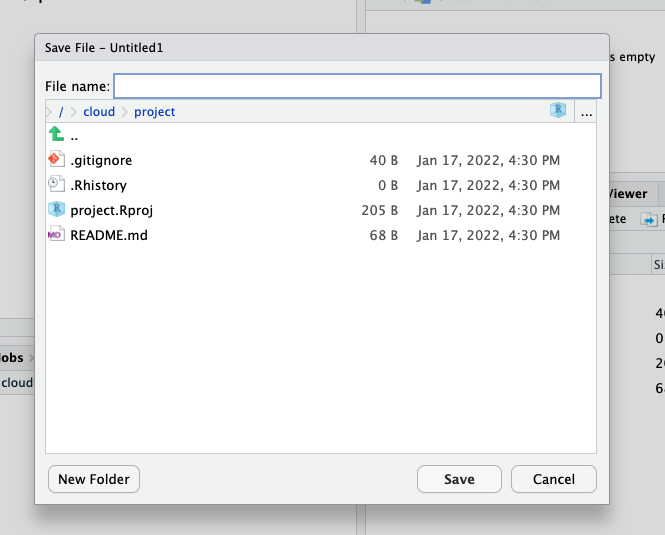Select the README.md file name
This screenshot has height=535, width=665.
(109, 235)
